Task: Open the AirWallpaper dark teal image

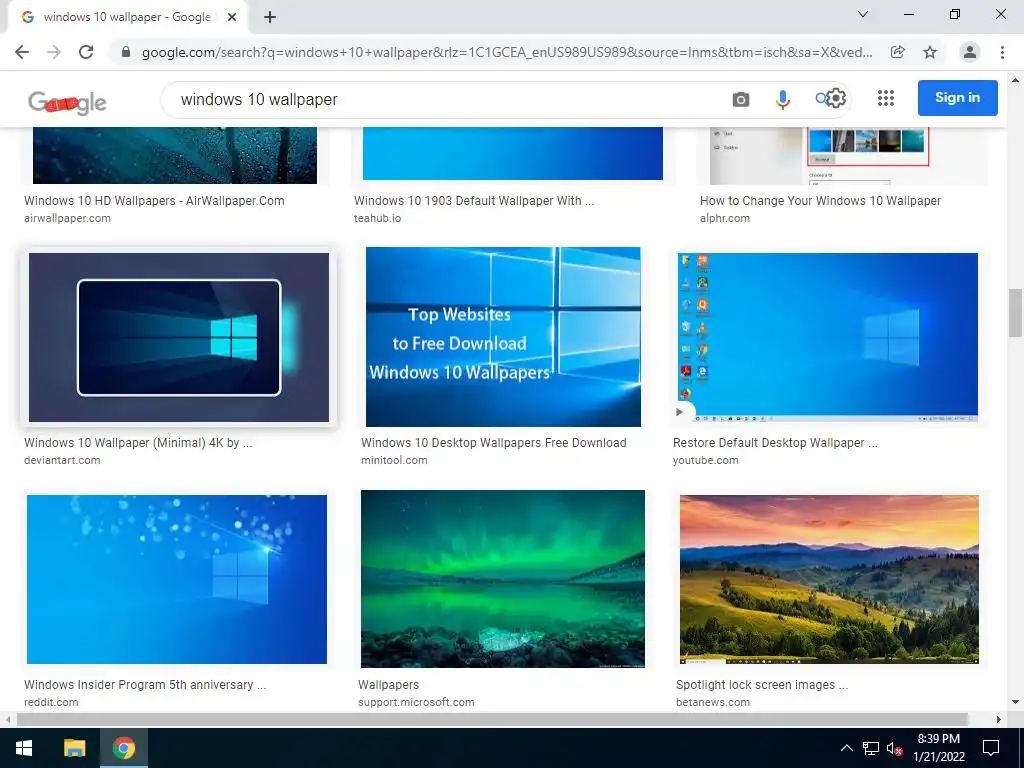Action: (175, 155)
